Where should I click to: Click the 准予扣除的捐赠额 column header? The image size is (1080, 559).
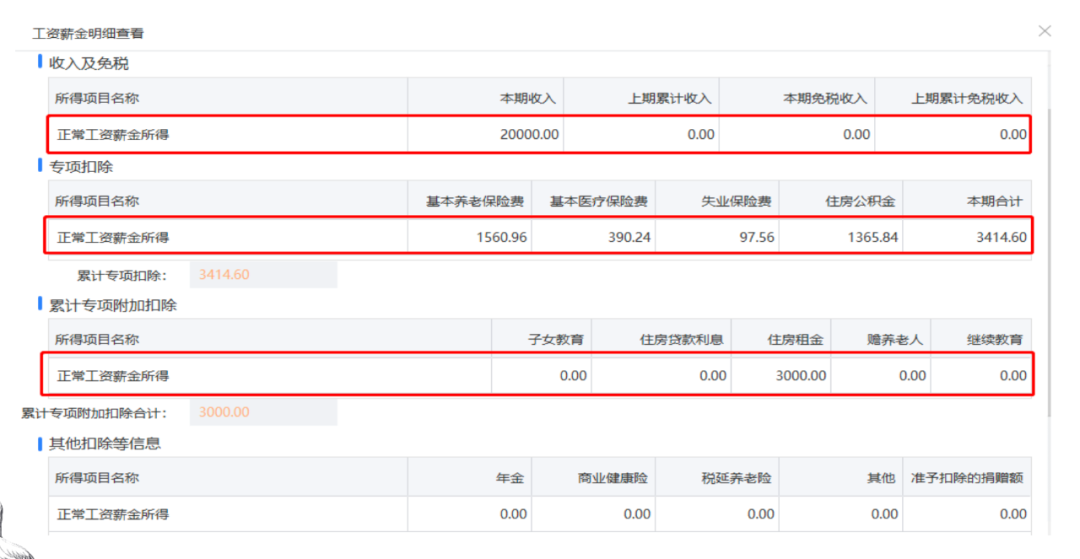pyautogui.click(x=968, y=477)
